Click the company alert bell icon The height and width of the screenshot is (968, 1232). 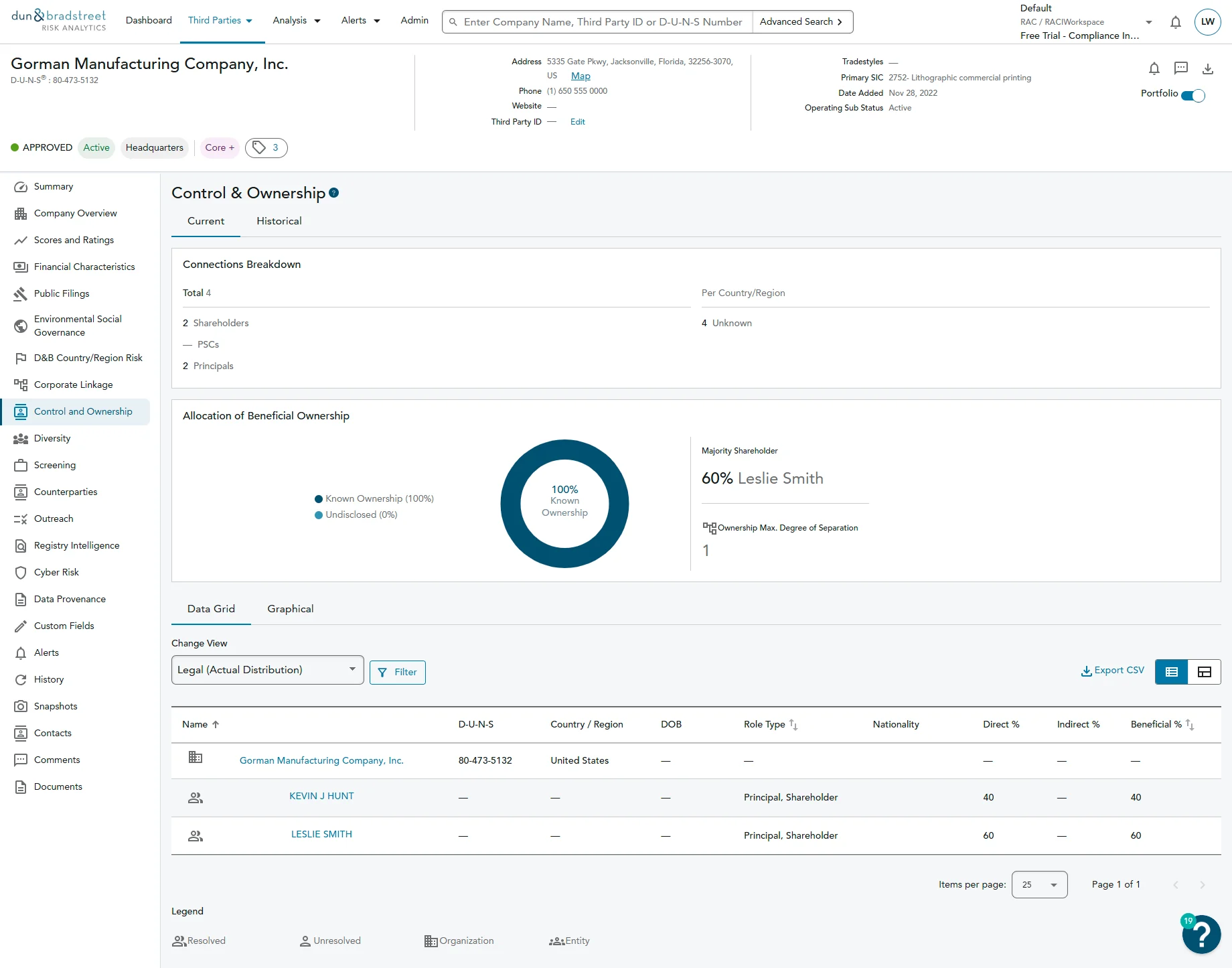(1154, 68)
